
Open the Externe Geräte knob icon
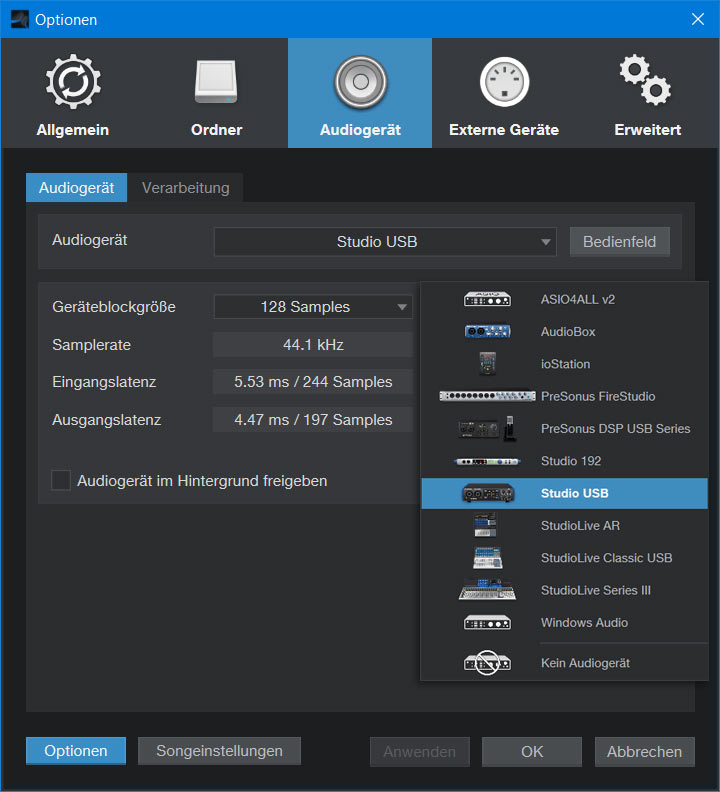coord(504,82)
